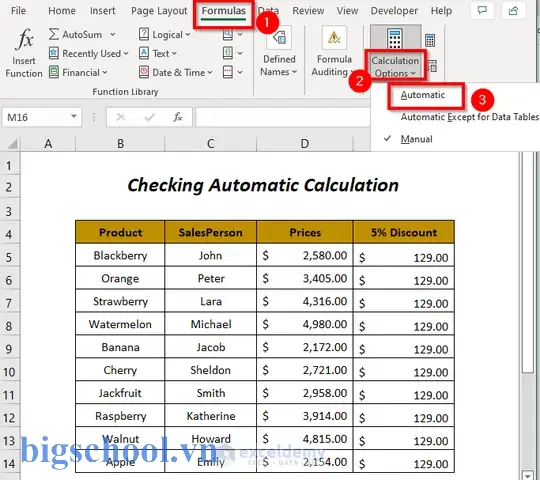This screenshot has height=480, width=540.
Task: Click the formula bar cancel X icon
Action: tap(121, 117)
